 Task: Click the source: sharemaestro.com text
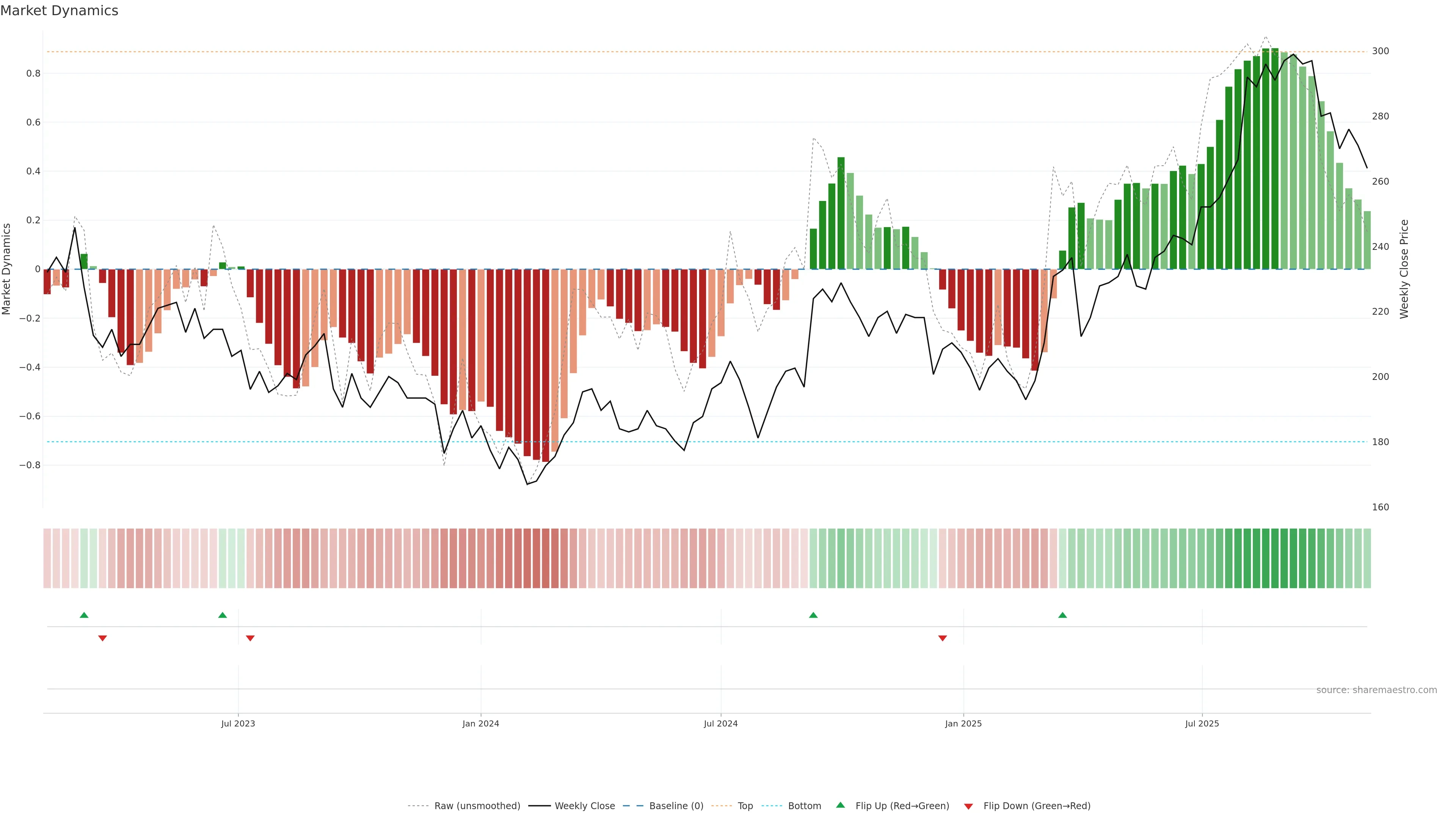point(1376,690)
